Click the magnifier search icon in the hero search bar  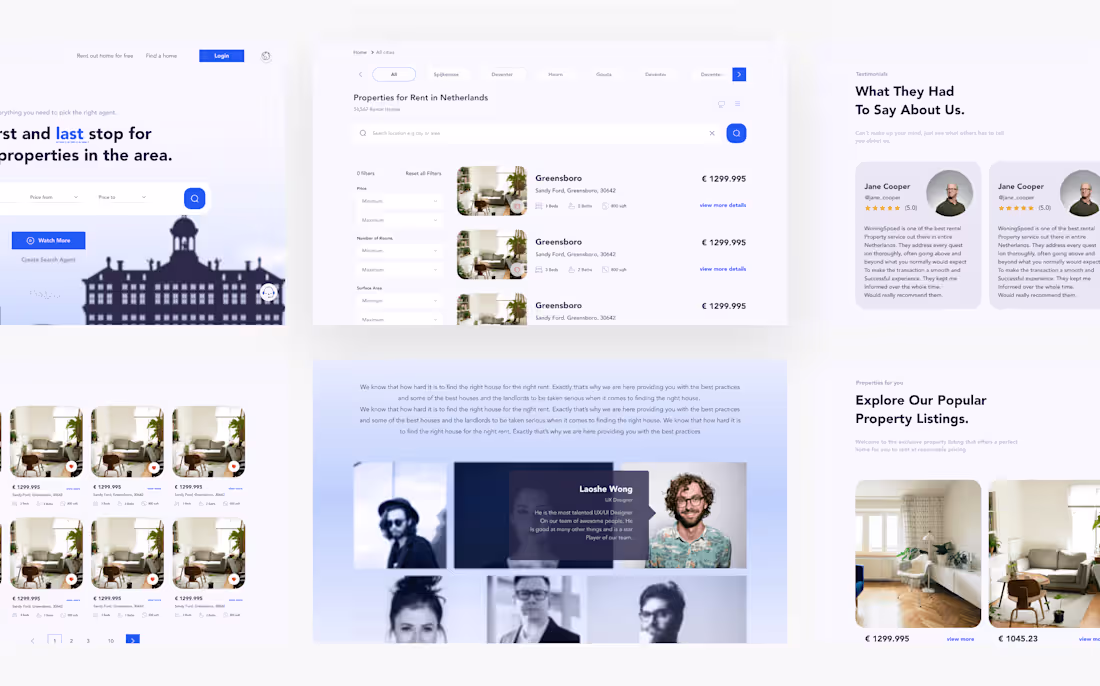pyautogui.click(x=194, y=198)
